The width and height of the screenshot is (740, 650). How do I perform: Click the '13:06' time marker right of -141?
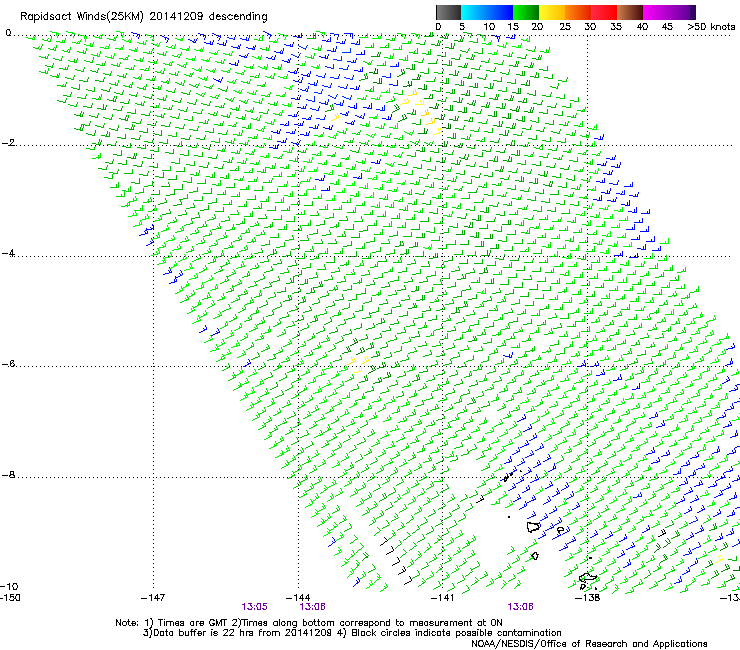[x=521, y=607]
